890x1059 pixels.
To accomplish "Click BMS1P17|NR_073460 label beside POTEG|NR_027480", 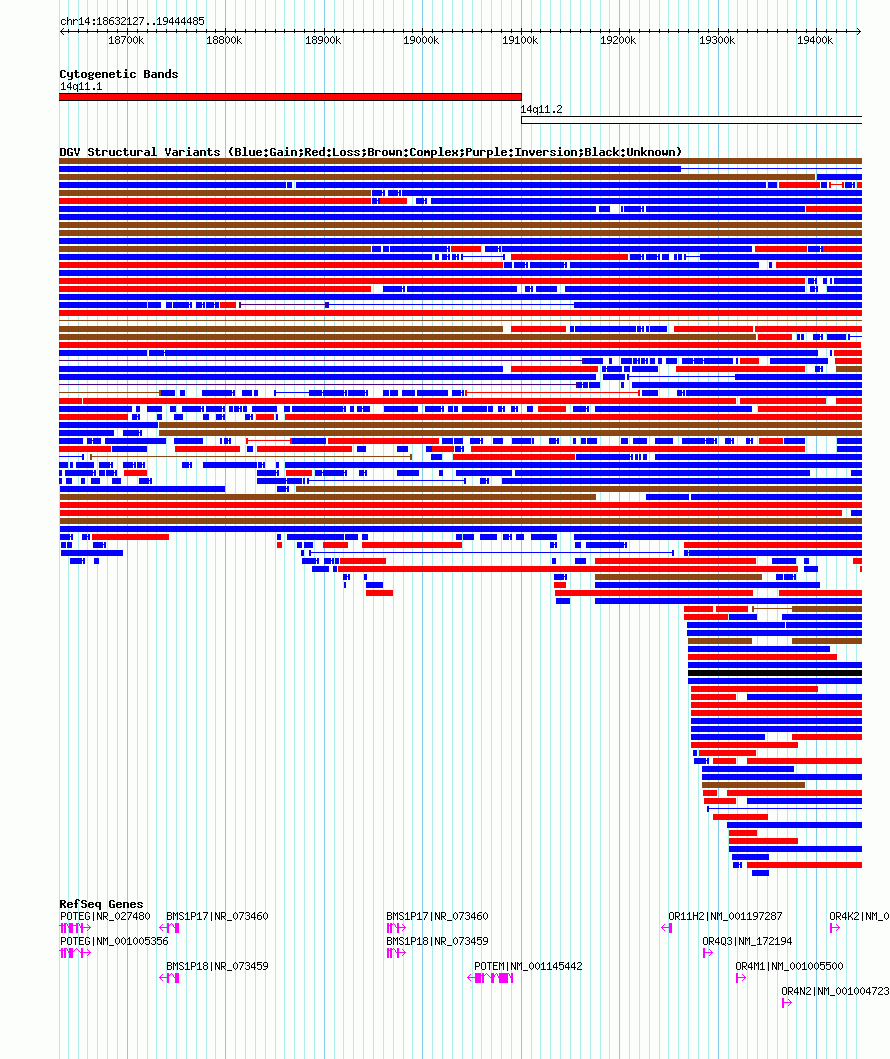I will click(217, 916).
